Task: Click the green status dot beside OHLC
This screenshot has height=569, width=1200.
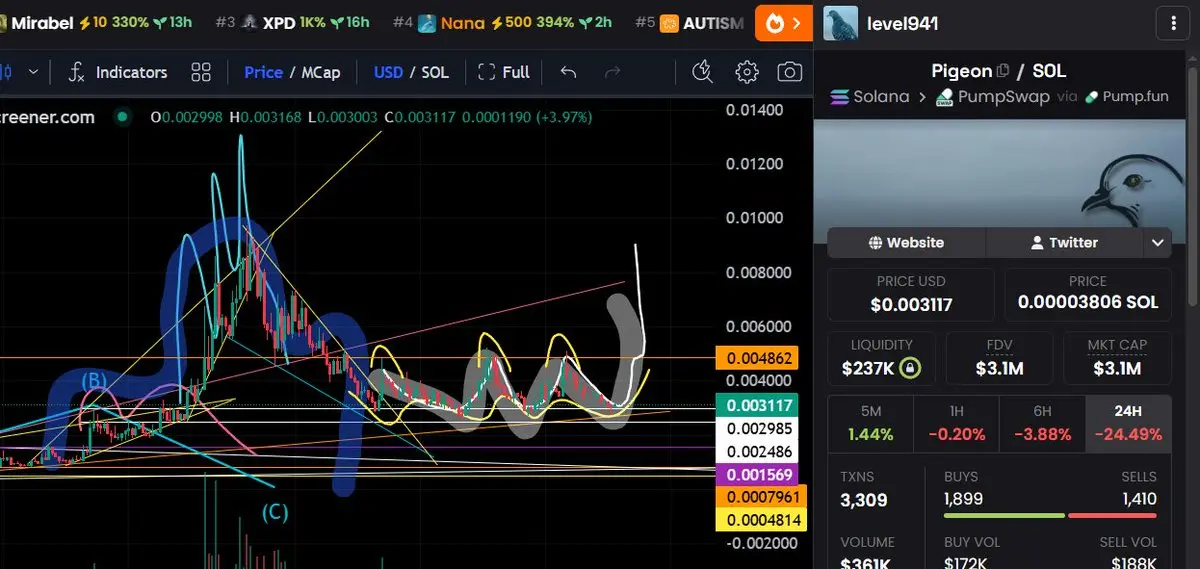Action: coord(123,117)
